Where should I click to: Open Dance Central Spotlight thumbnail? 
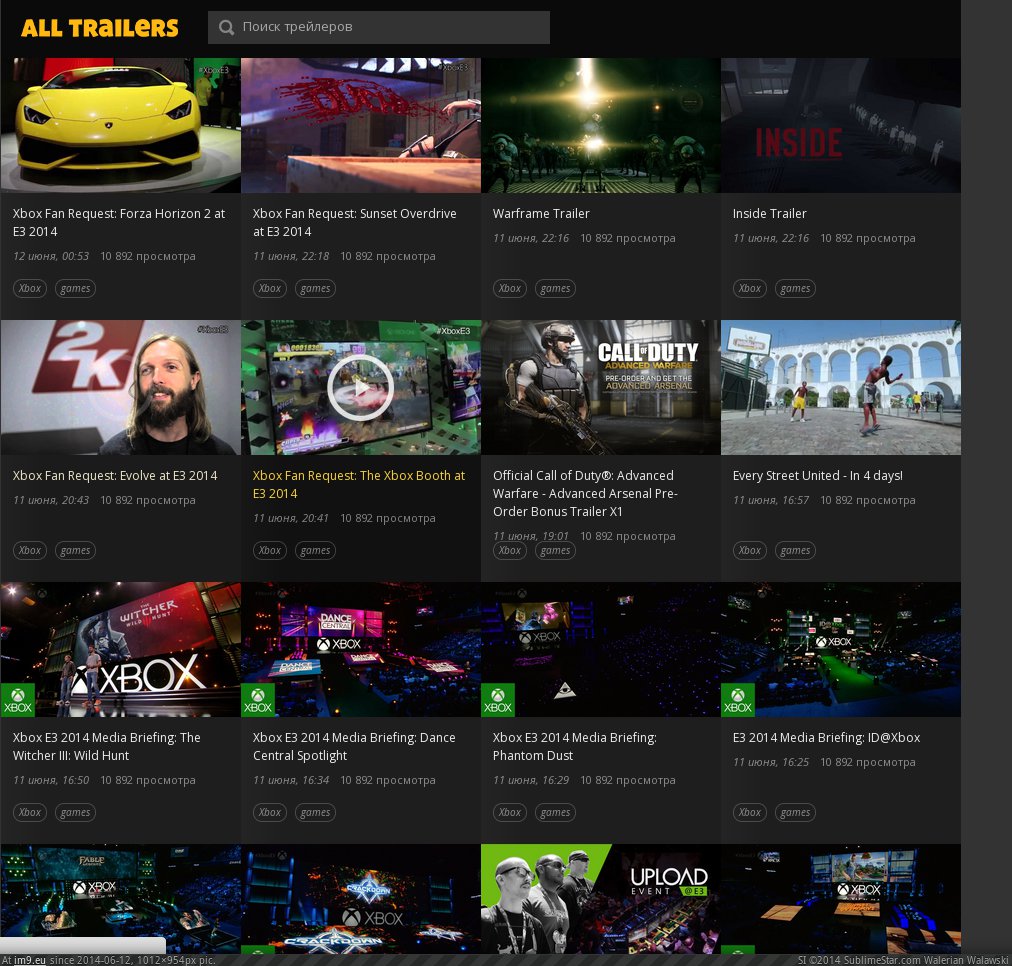click(x=361, y=649)
